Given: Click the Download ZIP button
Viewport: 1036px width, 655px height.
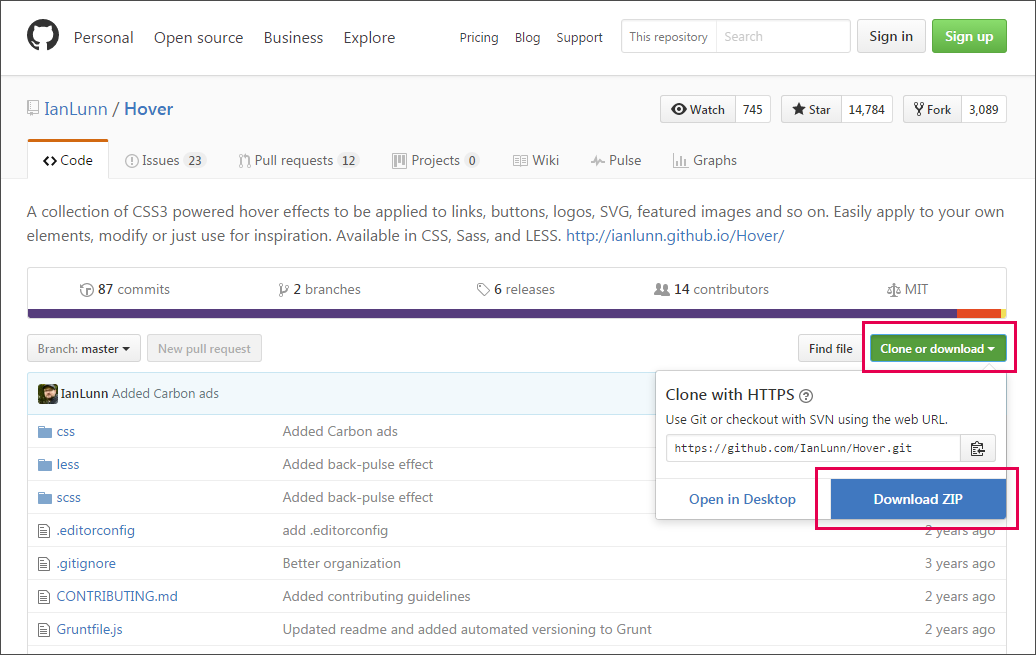Looking at the screenshot, I should click(x=918, y=499).
